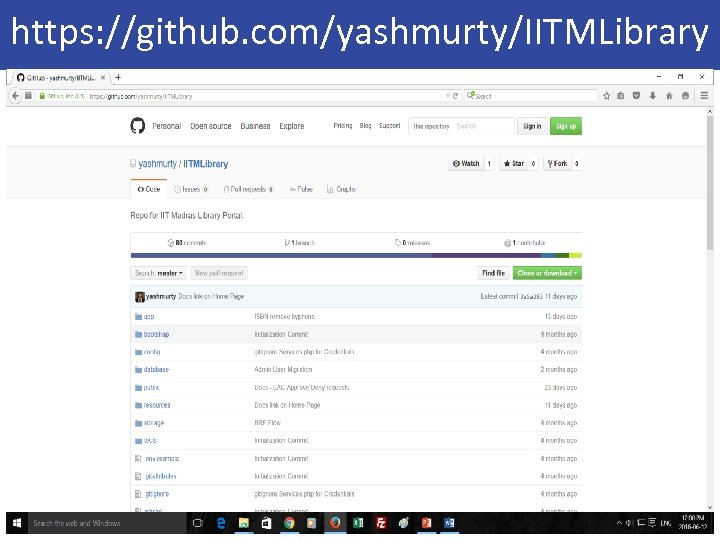Viewport: 720px width, 540px height.
Task: Open the Pull requests tab
Action: coord(248,189)
